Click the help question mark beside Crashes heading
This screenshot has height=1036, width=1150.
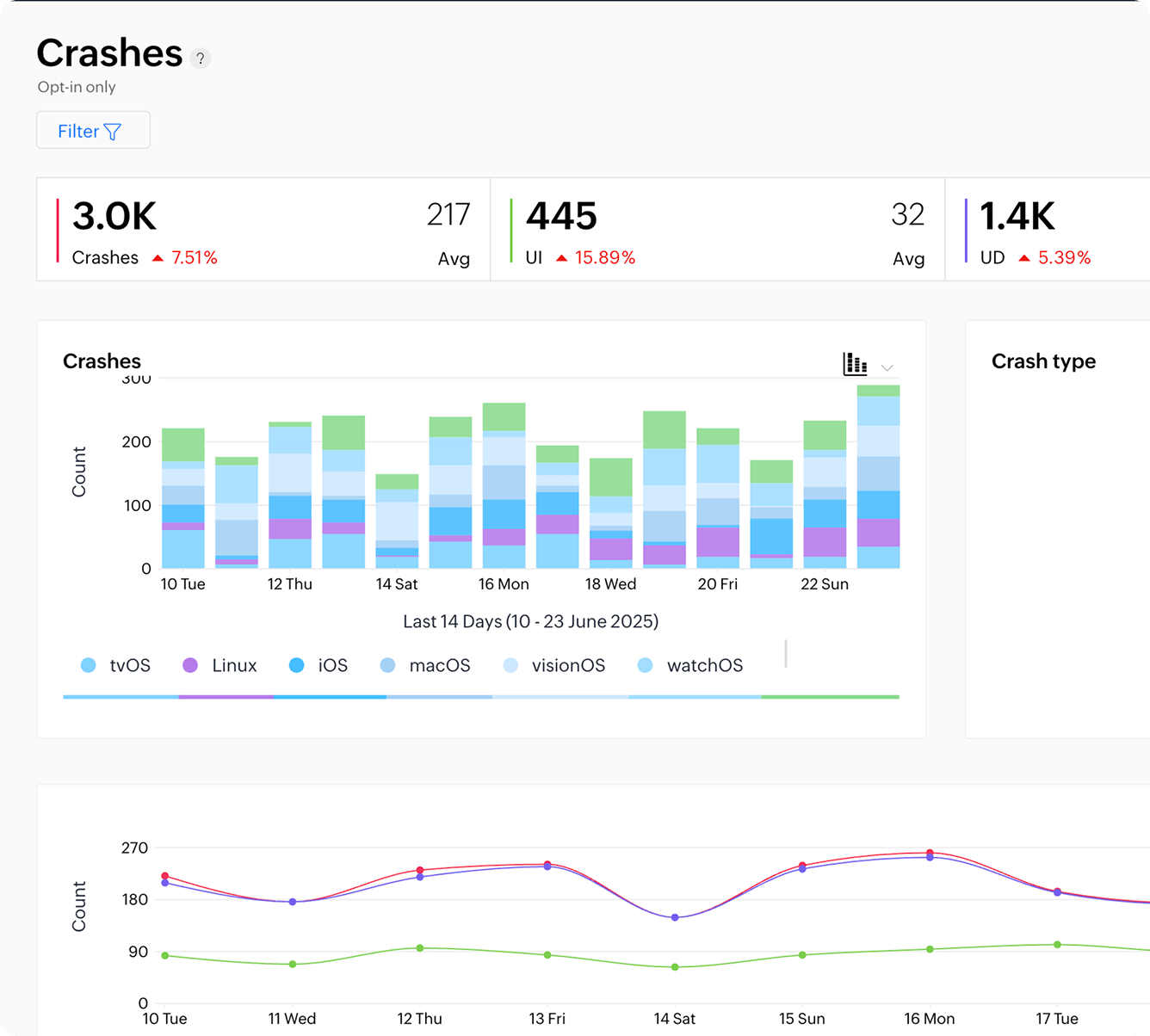pyautogui.click(x=201, y=58)
